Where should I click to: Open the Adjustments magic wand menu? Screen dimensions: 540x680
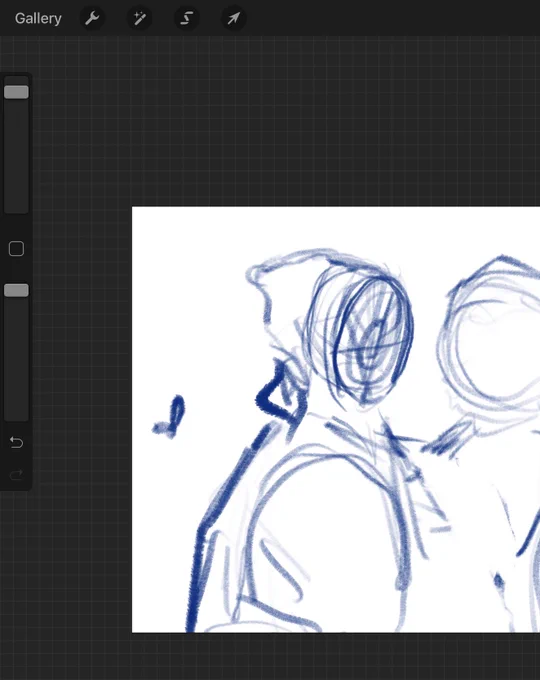click(139, 18)
